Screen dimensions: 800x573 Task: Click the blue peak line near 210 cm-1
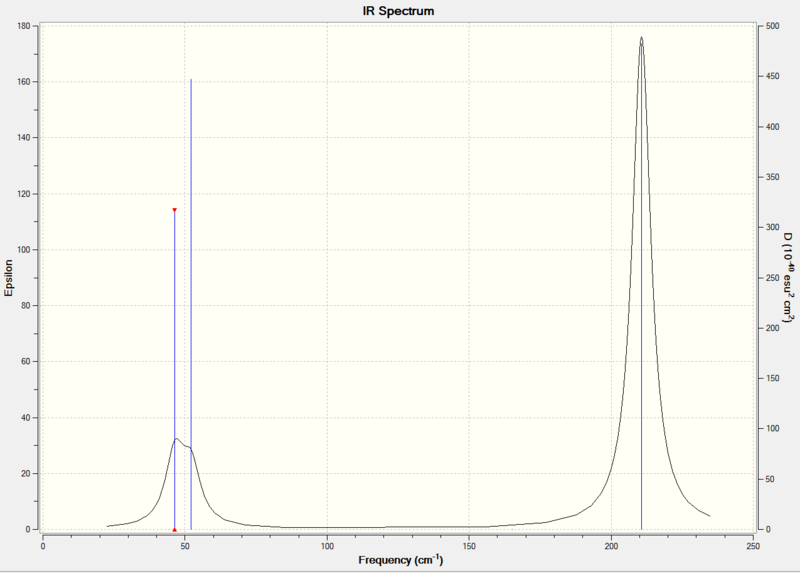tap(641, 284)
